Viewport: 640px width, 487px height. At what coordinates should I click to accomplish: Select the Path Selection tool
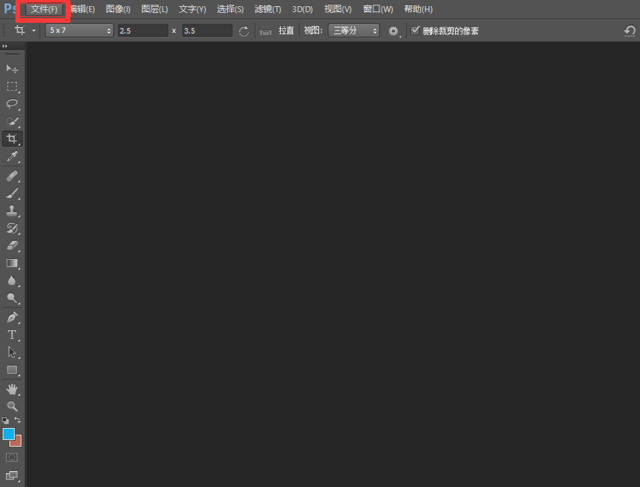(12, 352)
